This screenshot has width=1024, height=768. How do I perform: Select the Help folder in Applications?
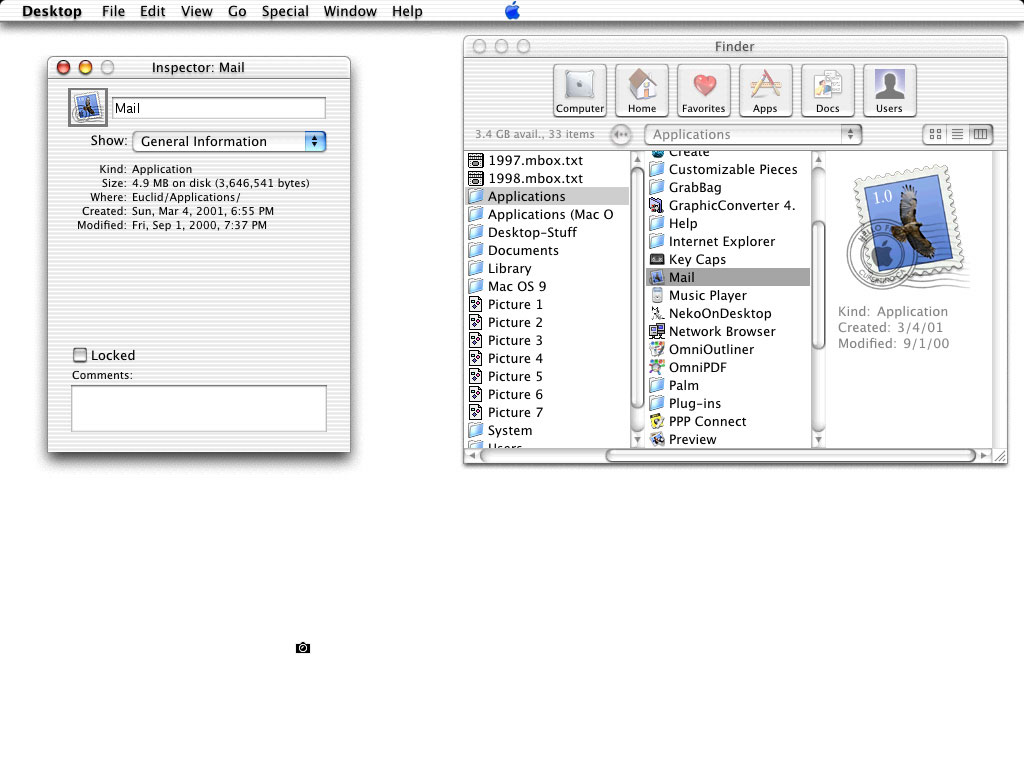(728, 224)
